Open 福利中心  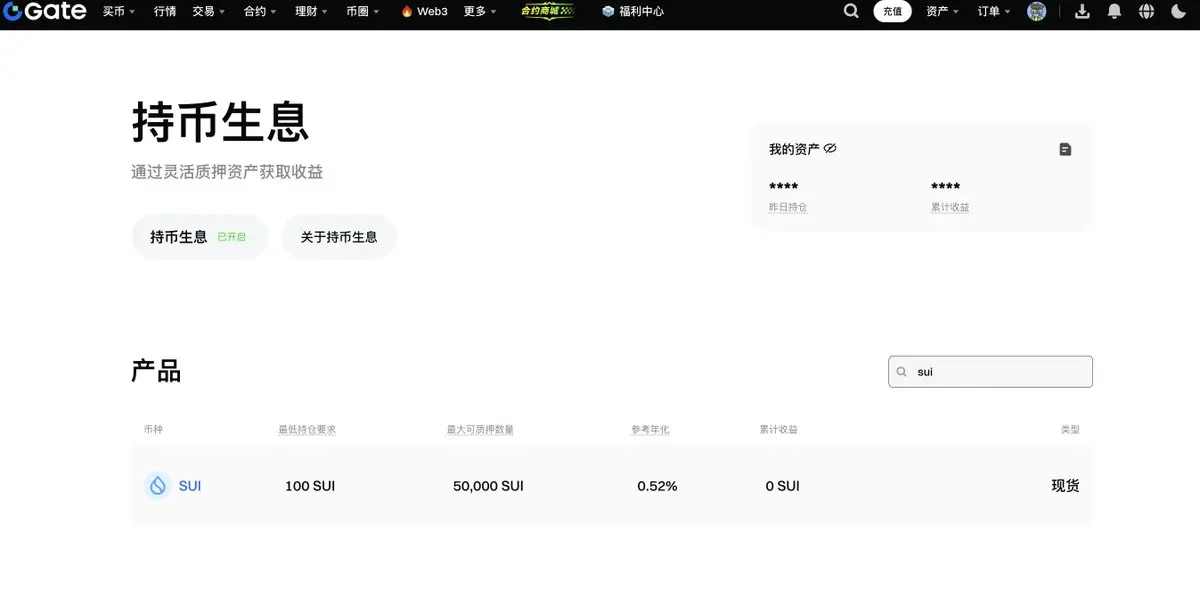tap(633, 11)
